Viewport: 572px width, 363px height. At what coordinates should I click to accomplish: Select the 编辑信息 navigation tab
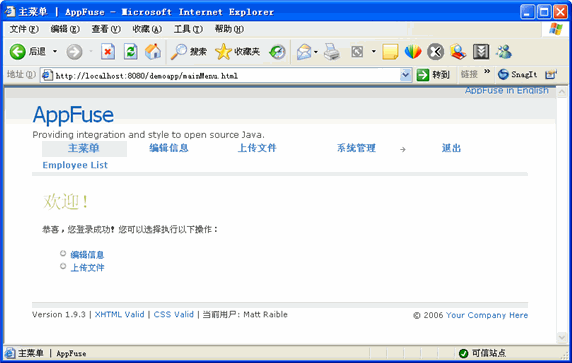point(169,148)
